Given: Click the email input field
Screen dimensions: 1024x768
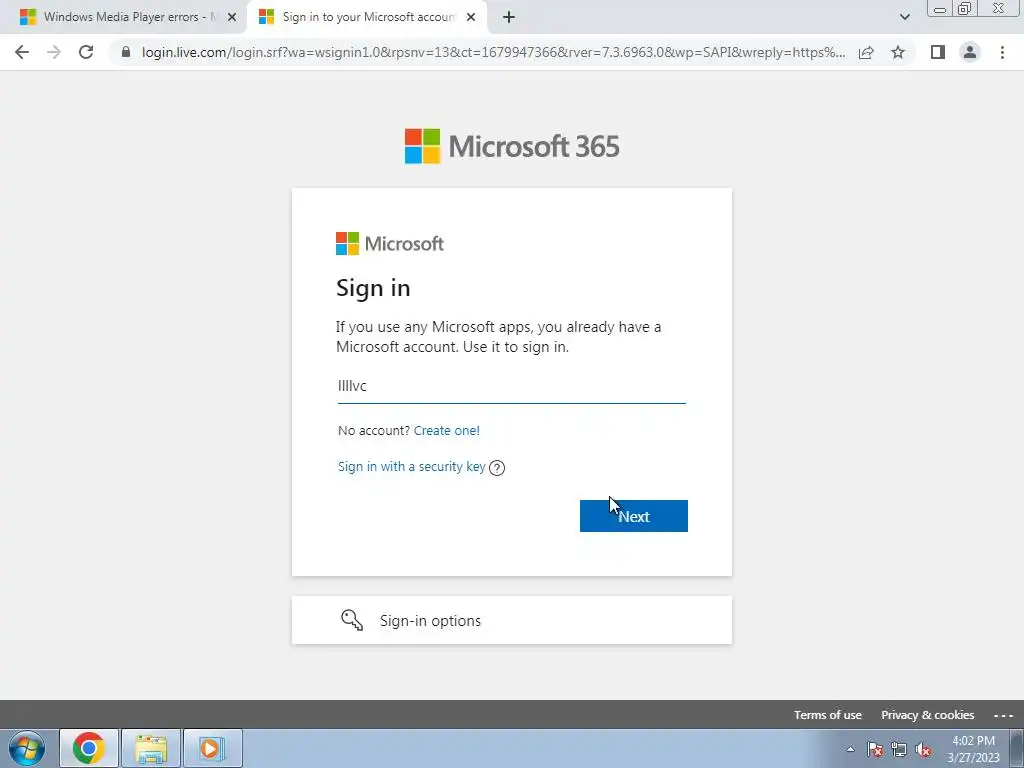Looking at the screenshot, I should [x=511, y=386].
